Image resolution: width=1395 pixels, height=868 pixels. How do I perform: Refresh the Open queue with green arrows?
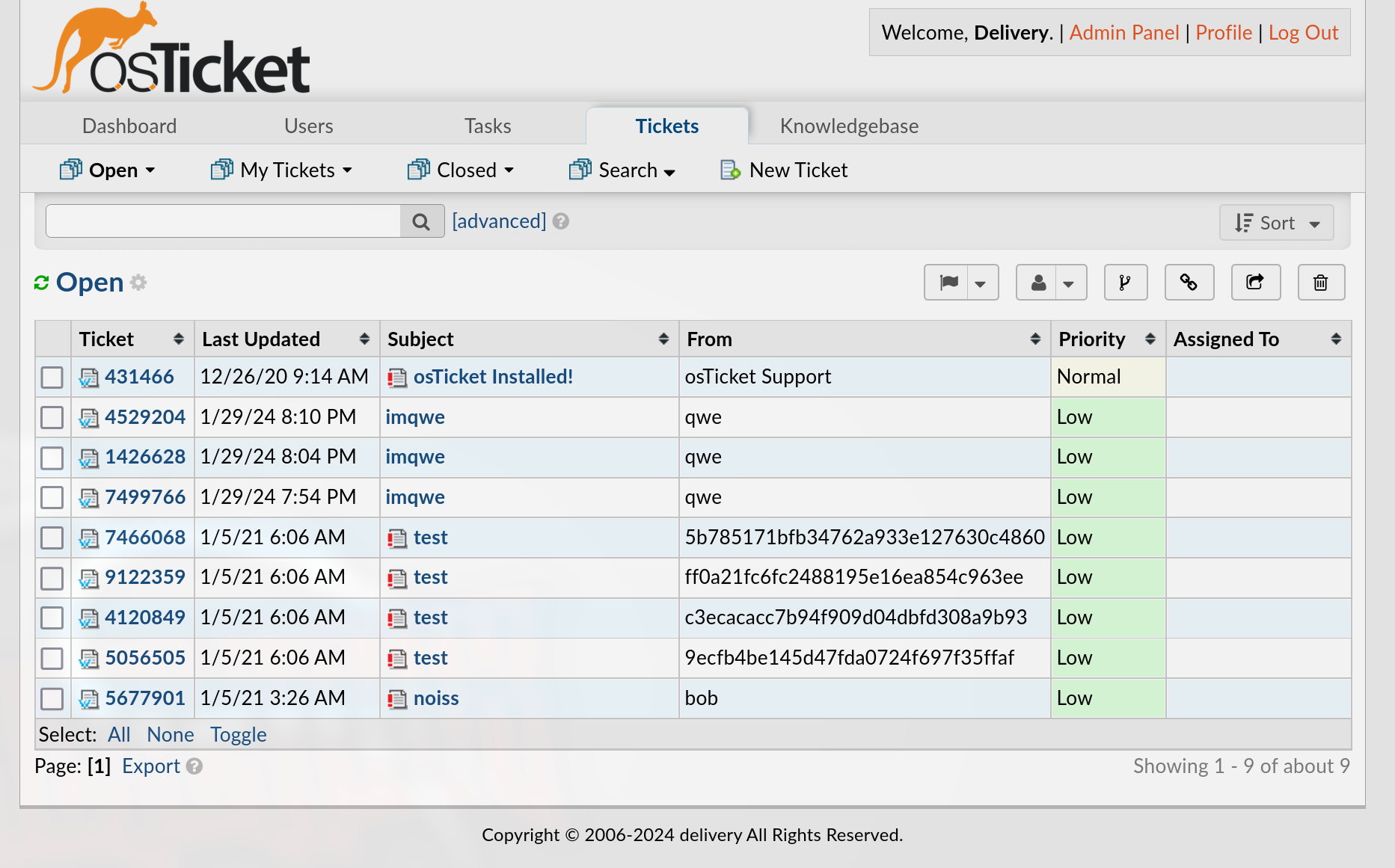(41, 283)
